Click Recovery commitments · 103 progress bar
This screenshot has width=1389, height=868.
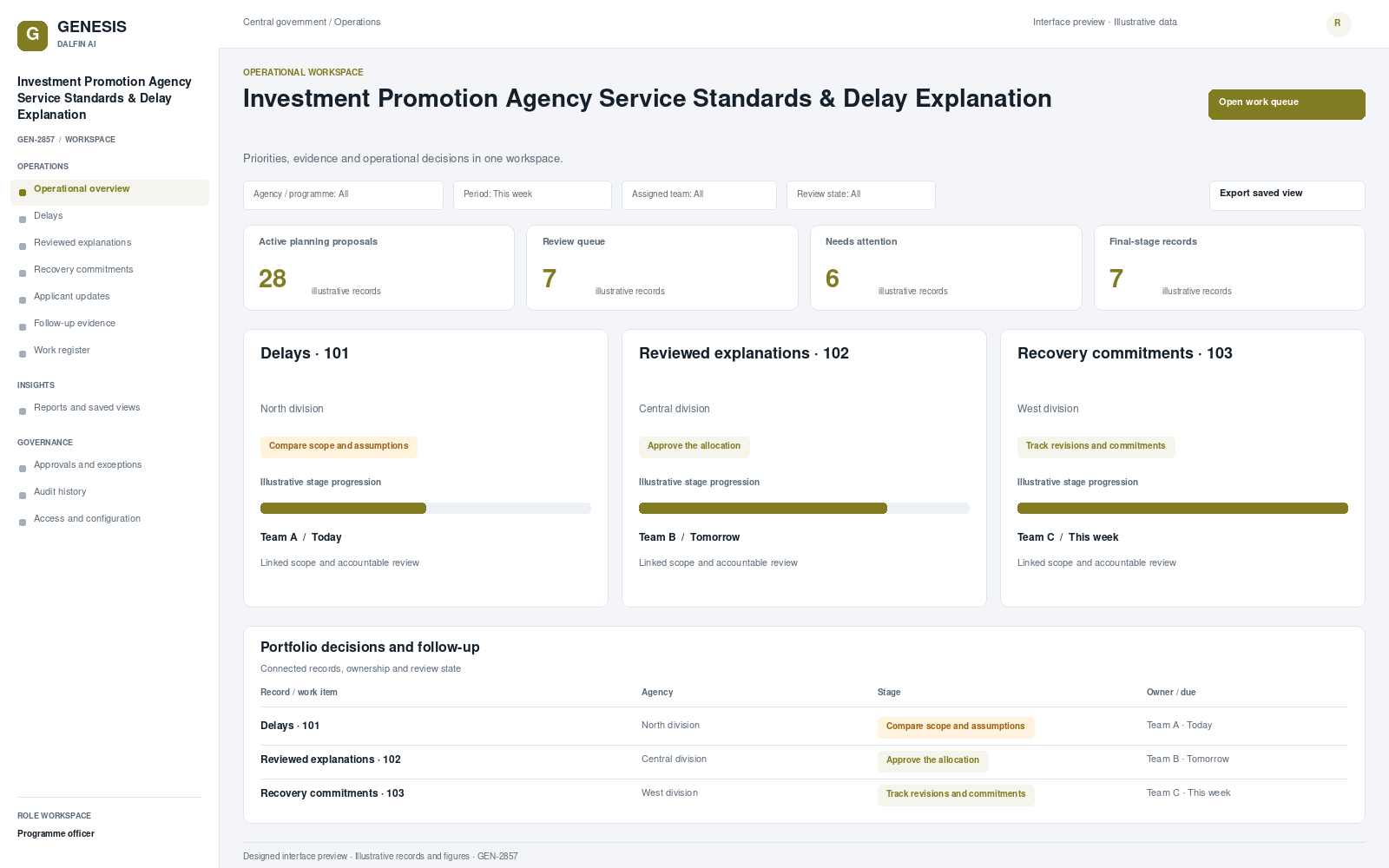1182,509
